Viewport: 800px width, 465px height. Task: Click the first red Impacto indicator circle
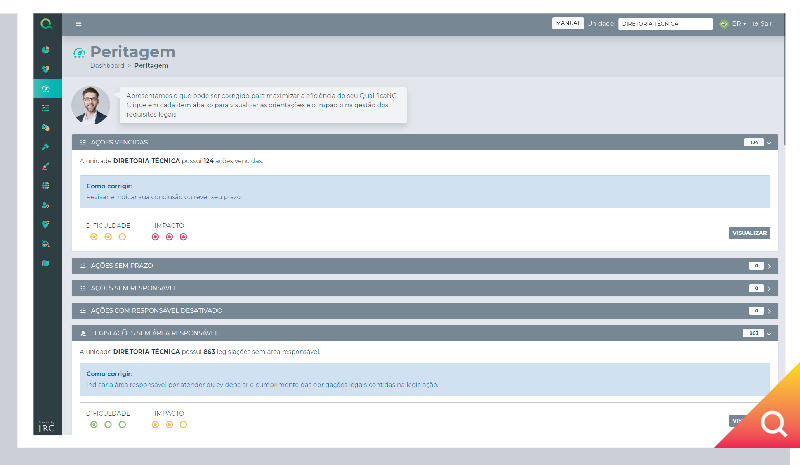tap(155, 237)
